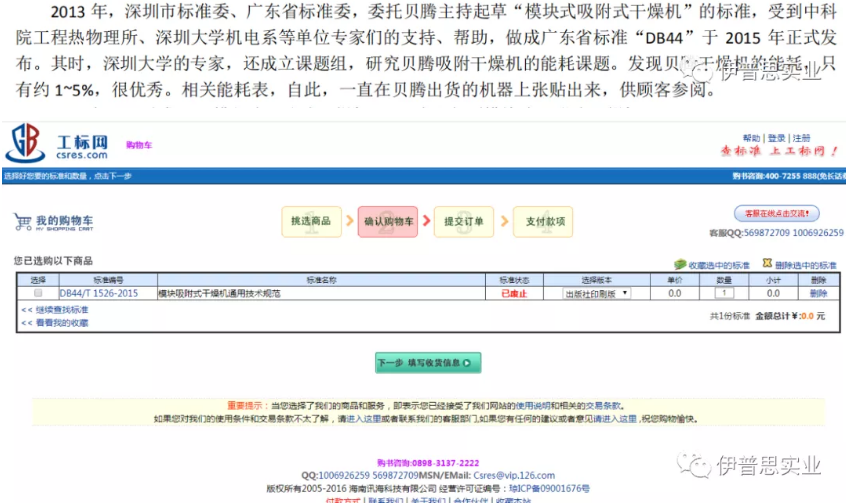Select the 支付款项 step
Image resolution: width=846 pixels, height=504 pixels.
coord(543,221)
